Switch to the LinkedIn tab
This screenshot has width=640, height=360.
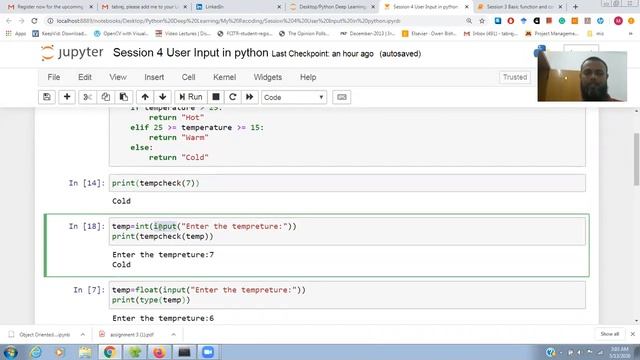[238, 7]
